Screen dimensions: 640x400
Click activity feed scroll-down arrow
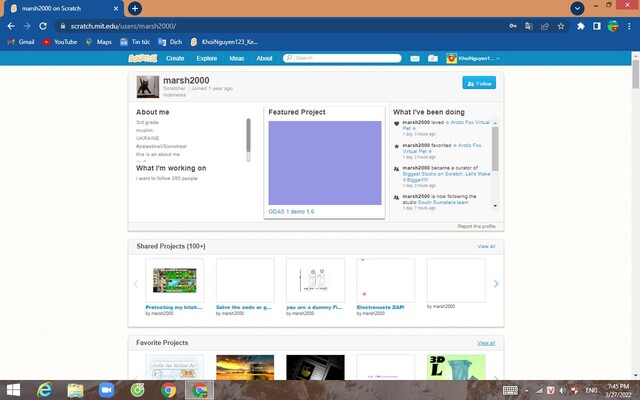click(x=495, y=206)
